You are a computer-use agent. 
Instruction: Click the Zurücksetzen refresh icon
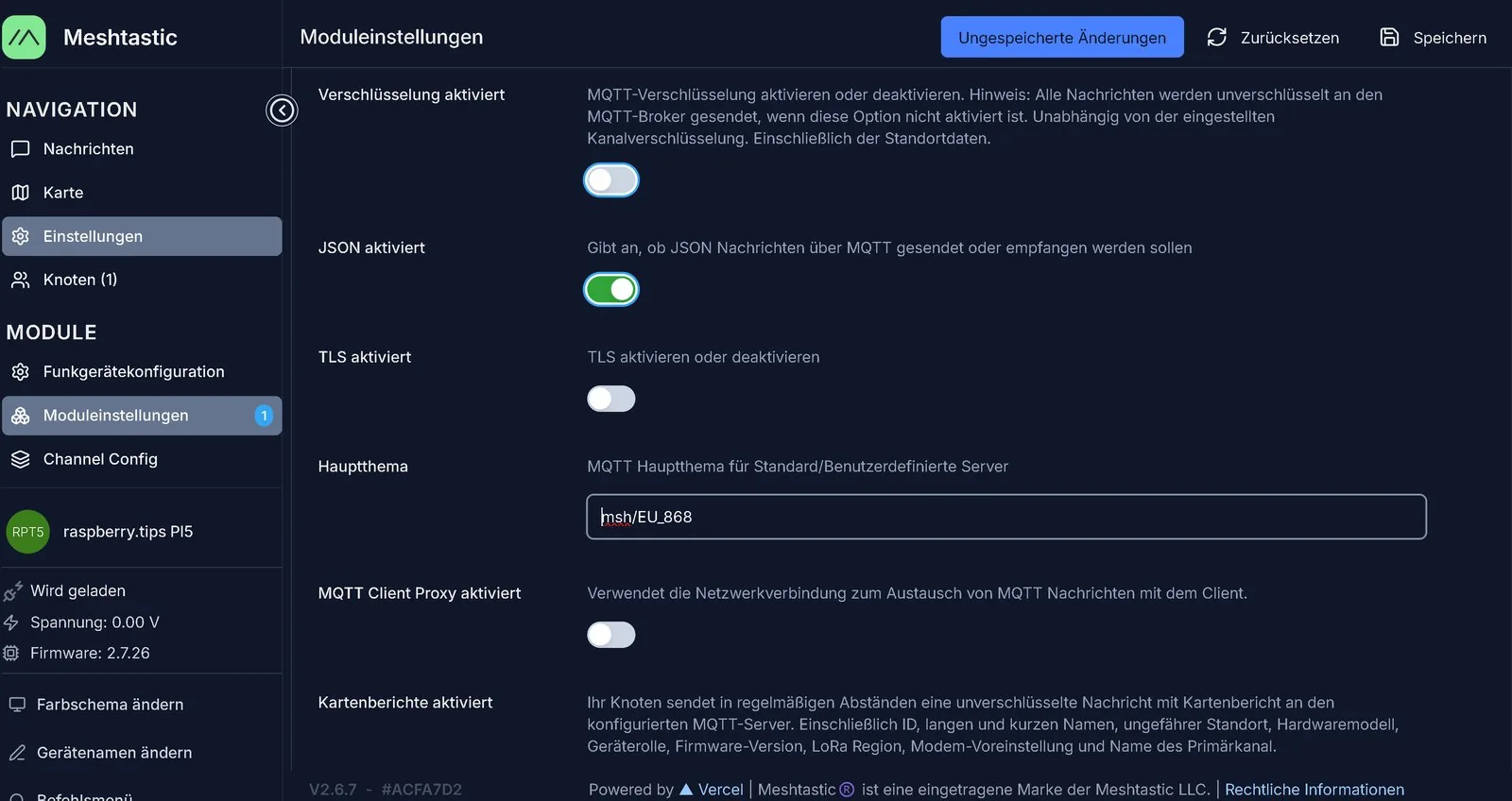(x=1217, y=37)
